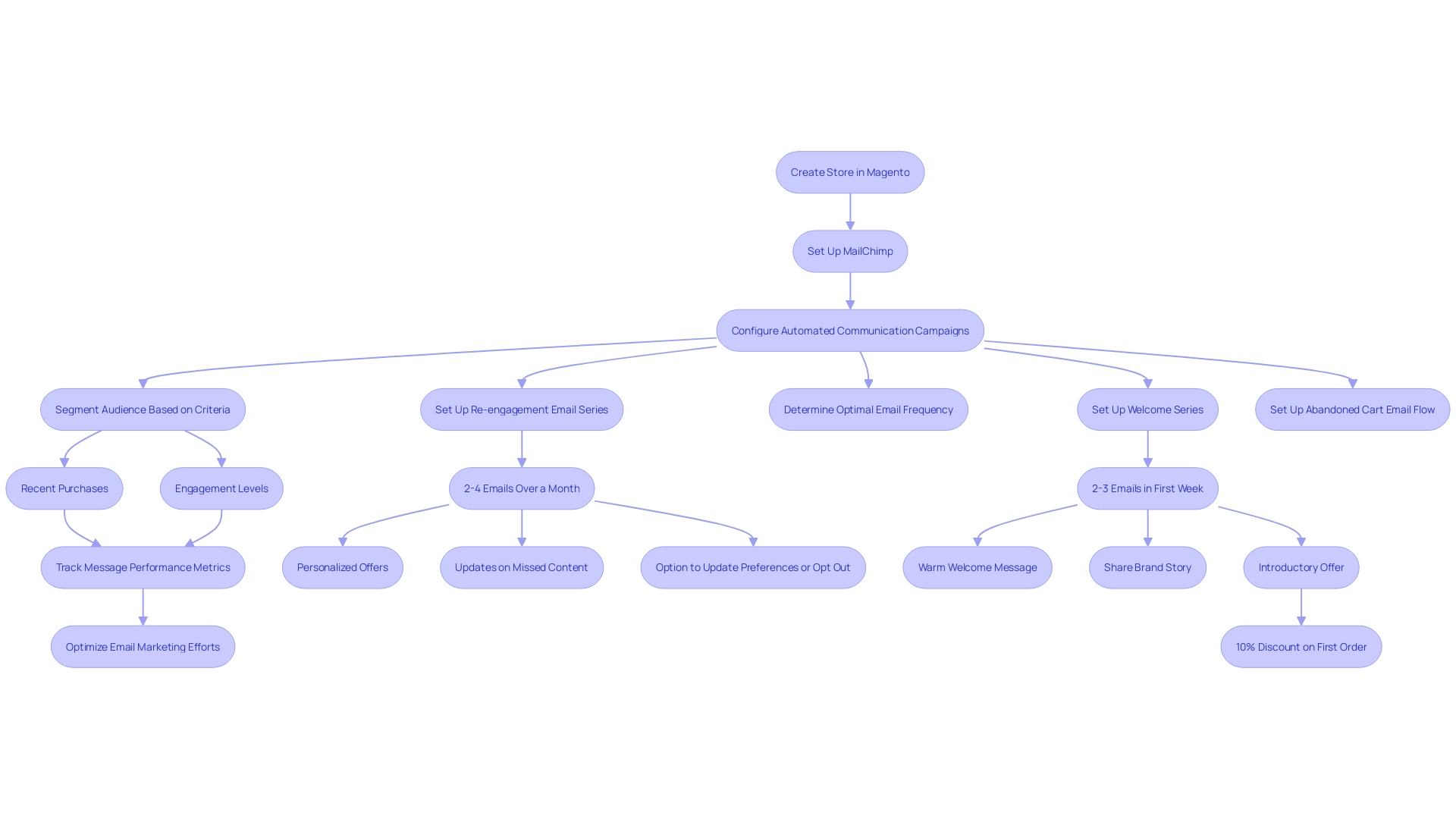Click the 'Configure Automated Communication Campaigns' node

(849, 330)
